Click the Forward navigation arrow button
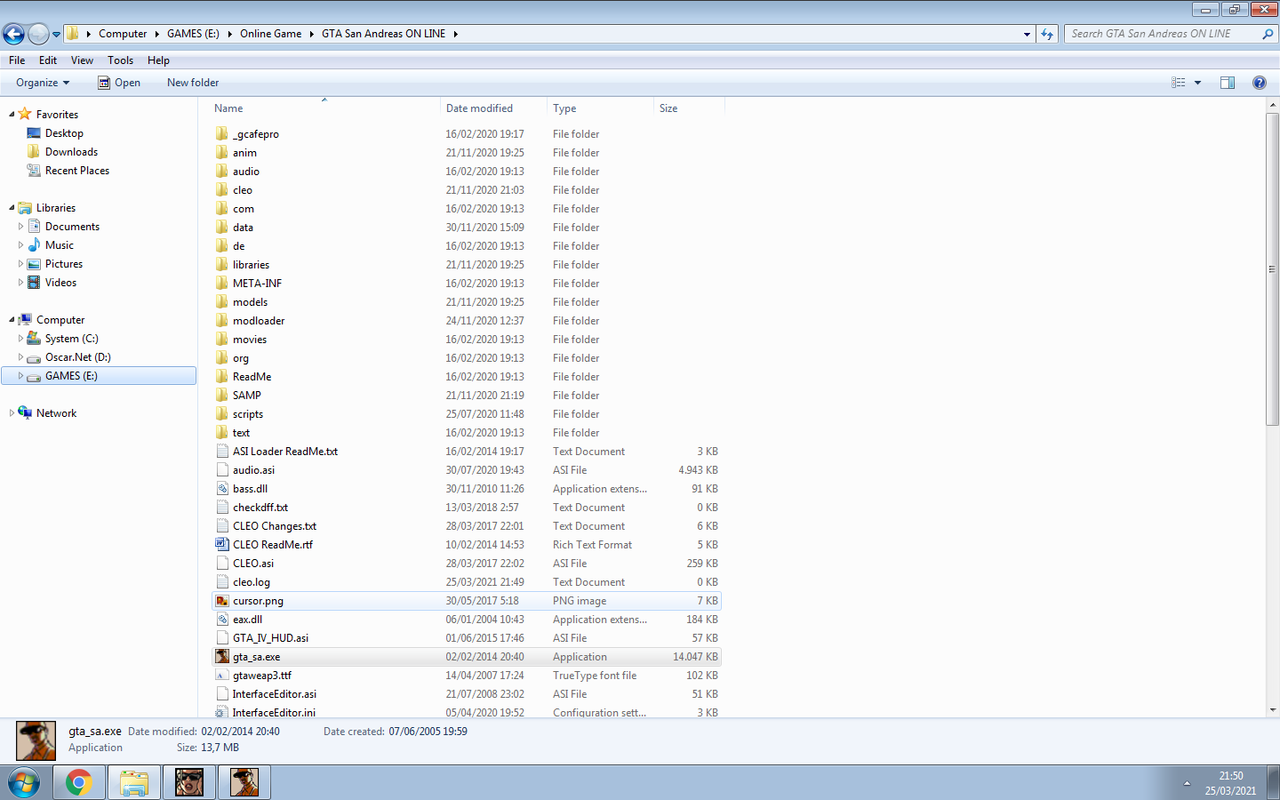 (38, 34)
